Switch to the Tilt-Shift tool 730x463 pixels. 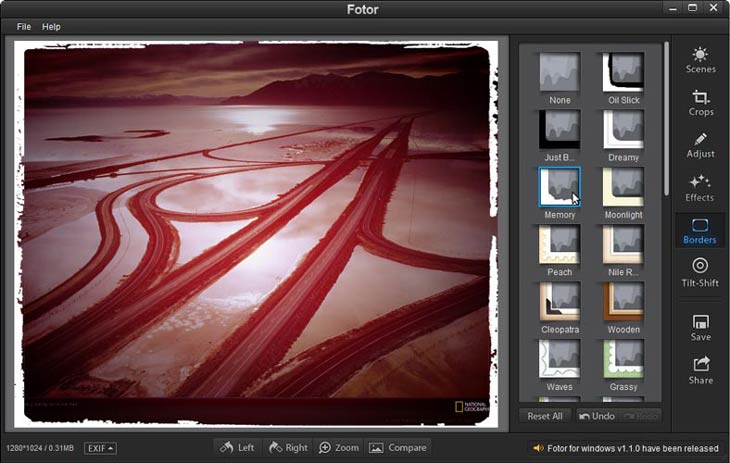(700, 272)
